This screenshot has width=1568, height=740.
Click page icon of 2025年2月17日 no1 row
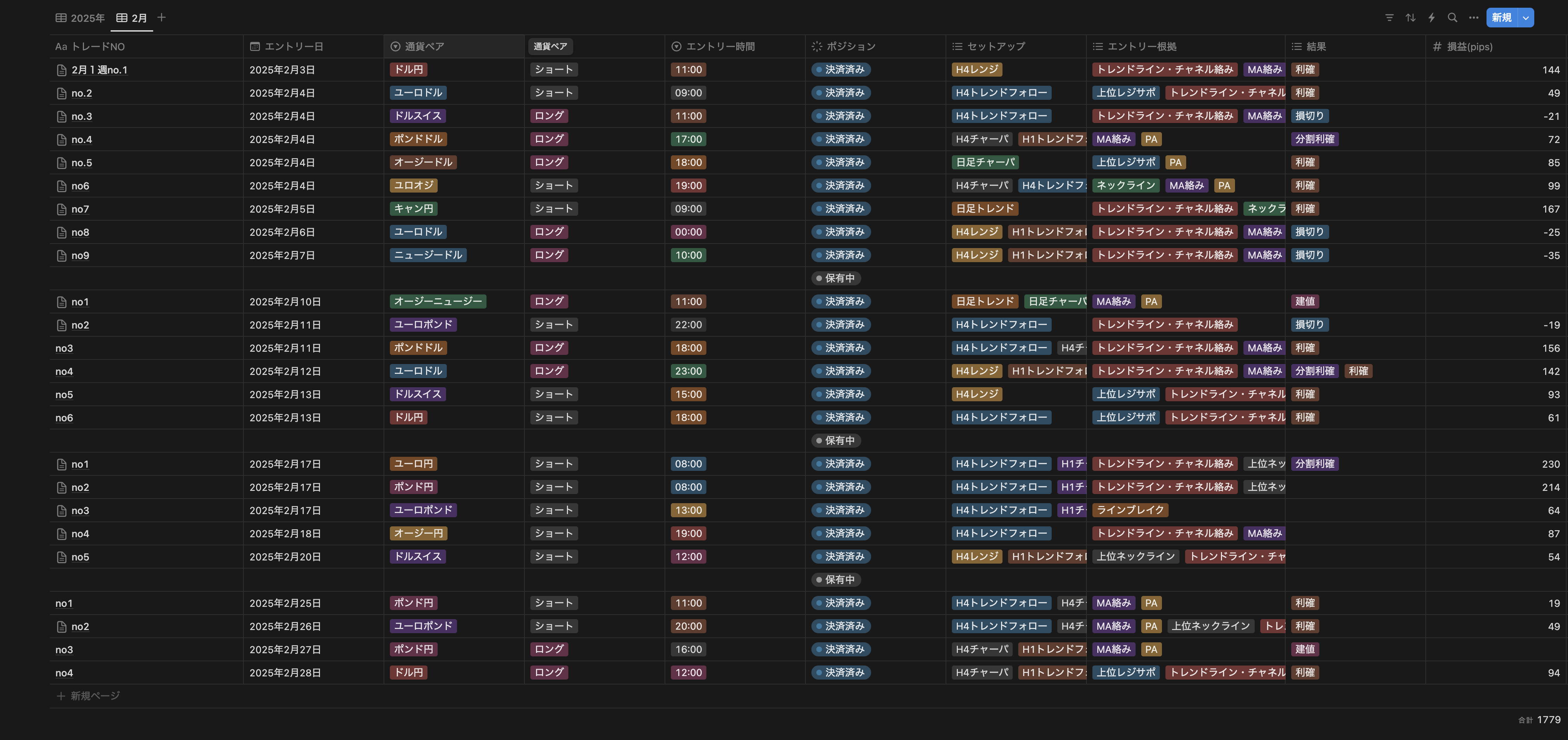[61, 464]
